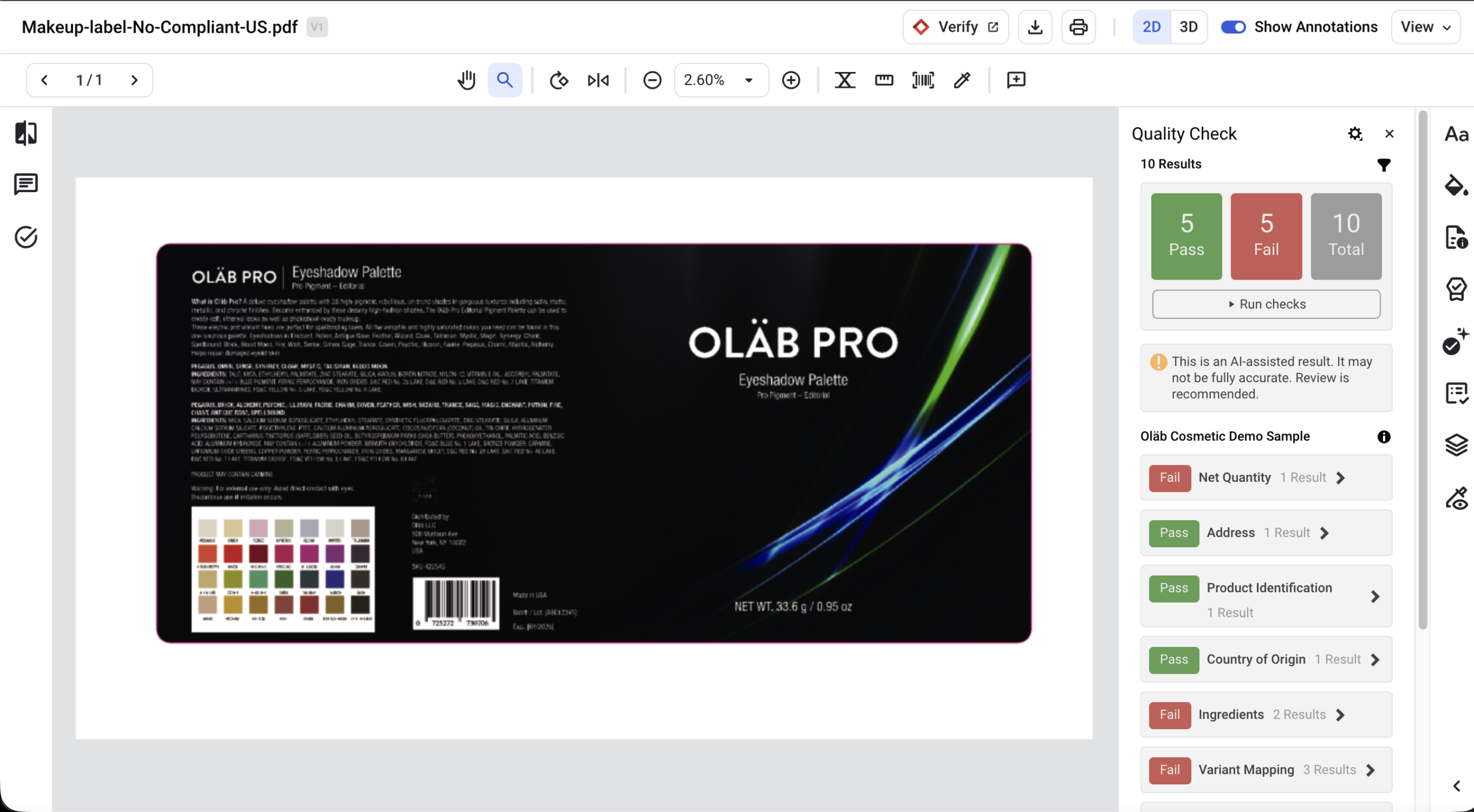Screen dimensions: 1474x812
Task: Open the barcode scanner tool
Action: 923,80
